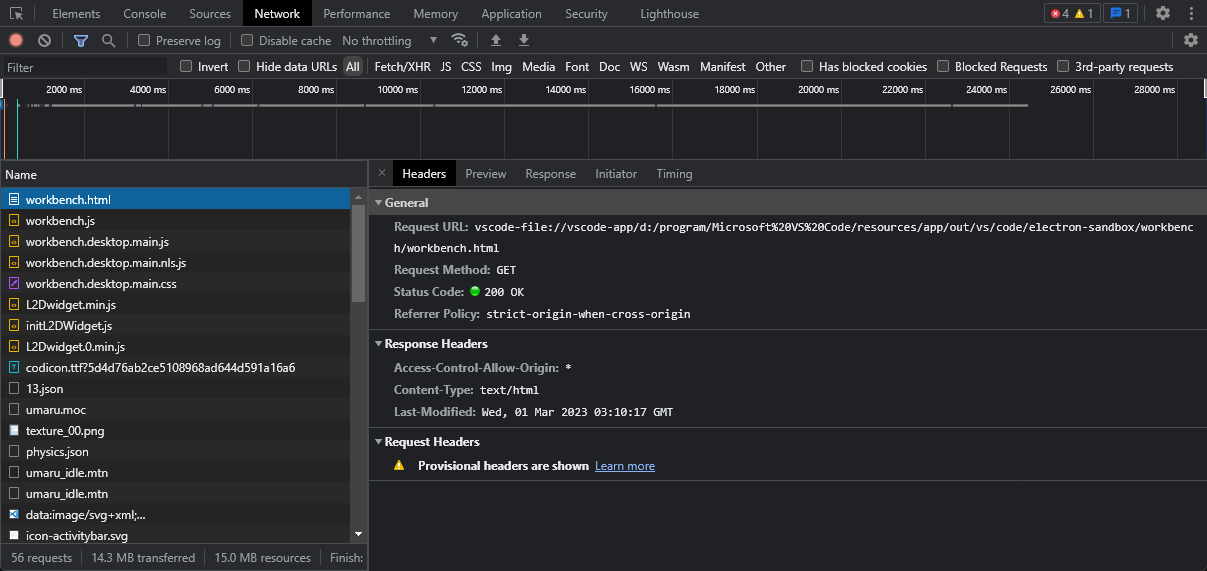1207x571 pixels.
Task: Export HAR file download icon
Action: [x=523, y=40]
